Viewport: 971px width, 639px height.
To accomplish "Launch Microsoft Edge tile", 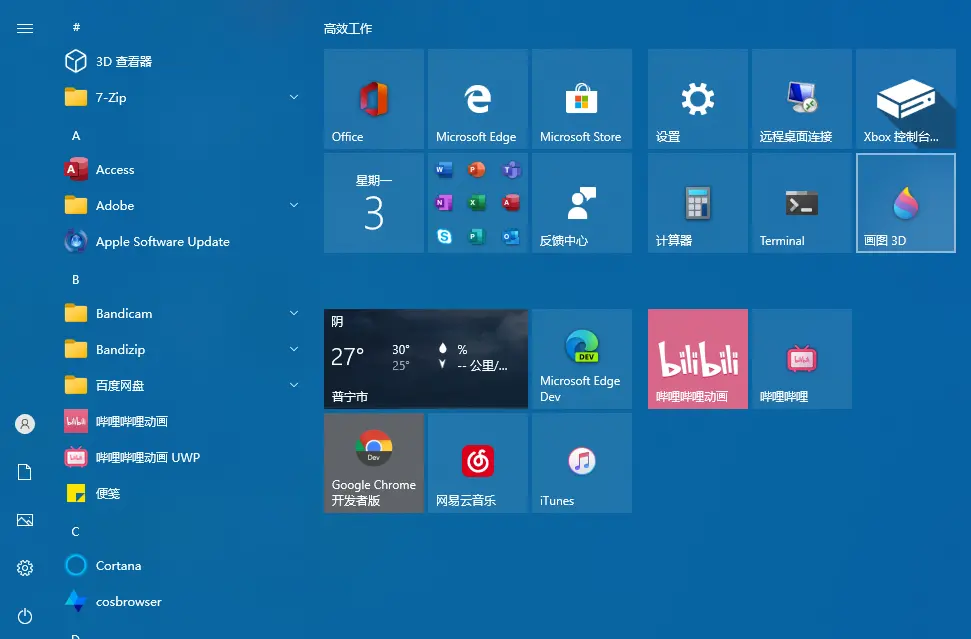I will click(x=477, y=98).
